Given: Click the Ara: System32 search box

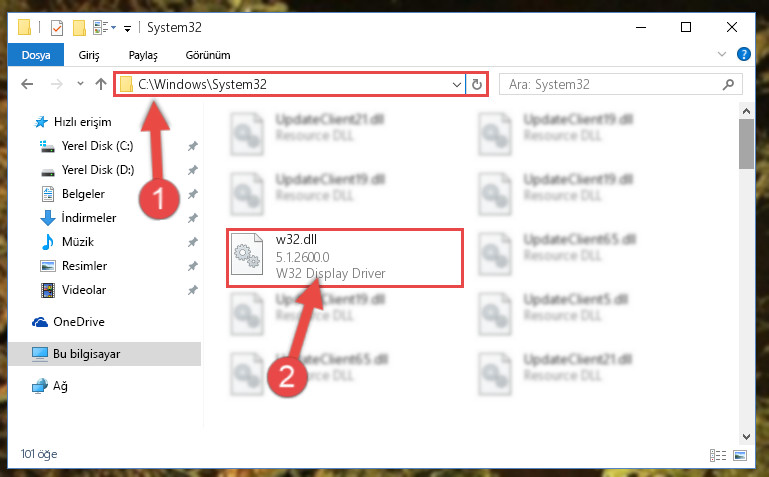Looking at the screenshot, I should point(613,84).
